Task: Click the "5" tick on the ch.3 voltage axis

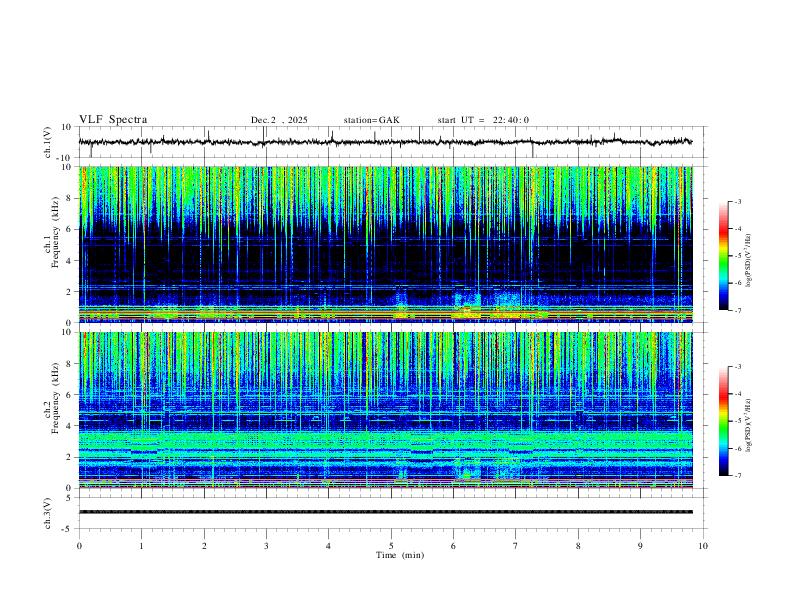Action: pos(70,498)
